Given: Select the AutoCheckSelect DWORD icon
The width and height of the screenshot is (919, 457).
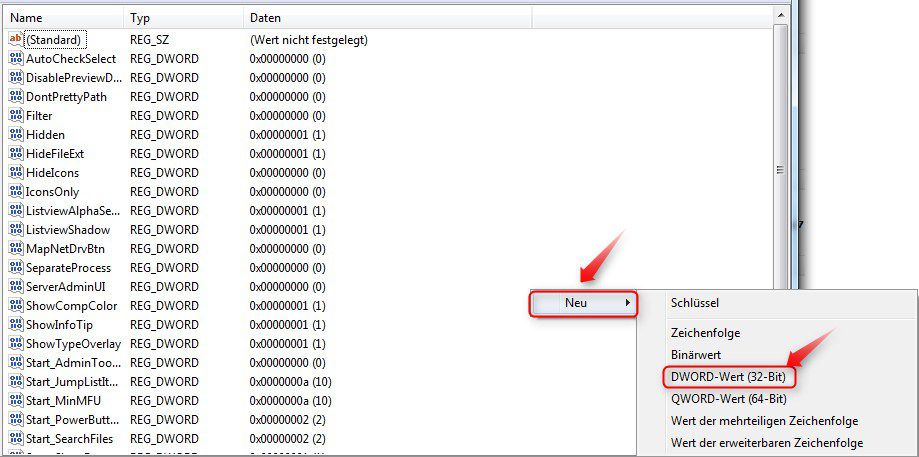Looking at the screenshot, I should point(15,58).
